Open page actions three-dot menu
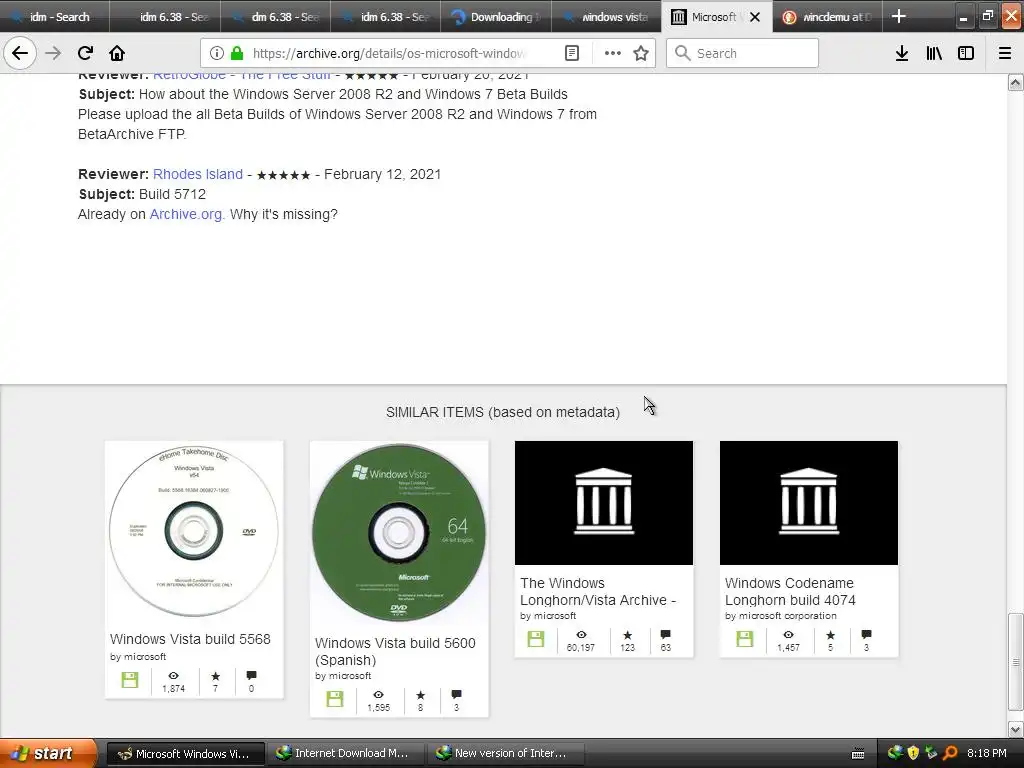This screenshot has height=768, width=1024. click(613, 54)
